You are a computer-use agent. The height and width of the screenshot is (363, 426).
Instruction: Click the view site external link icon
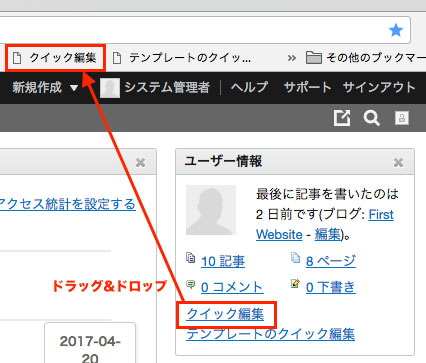coord(342,118)
